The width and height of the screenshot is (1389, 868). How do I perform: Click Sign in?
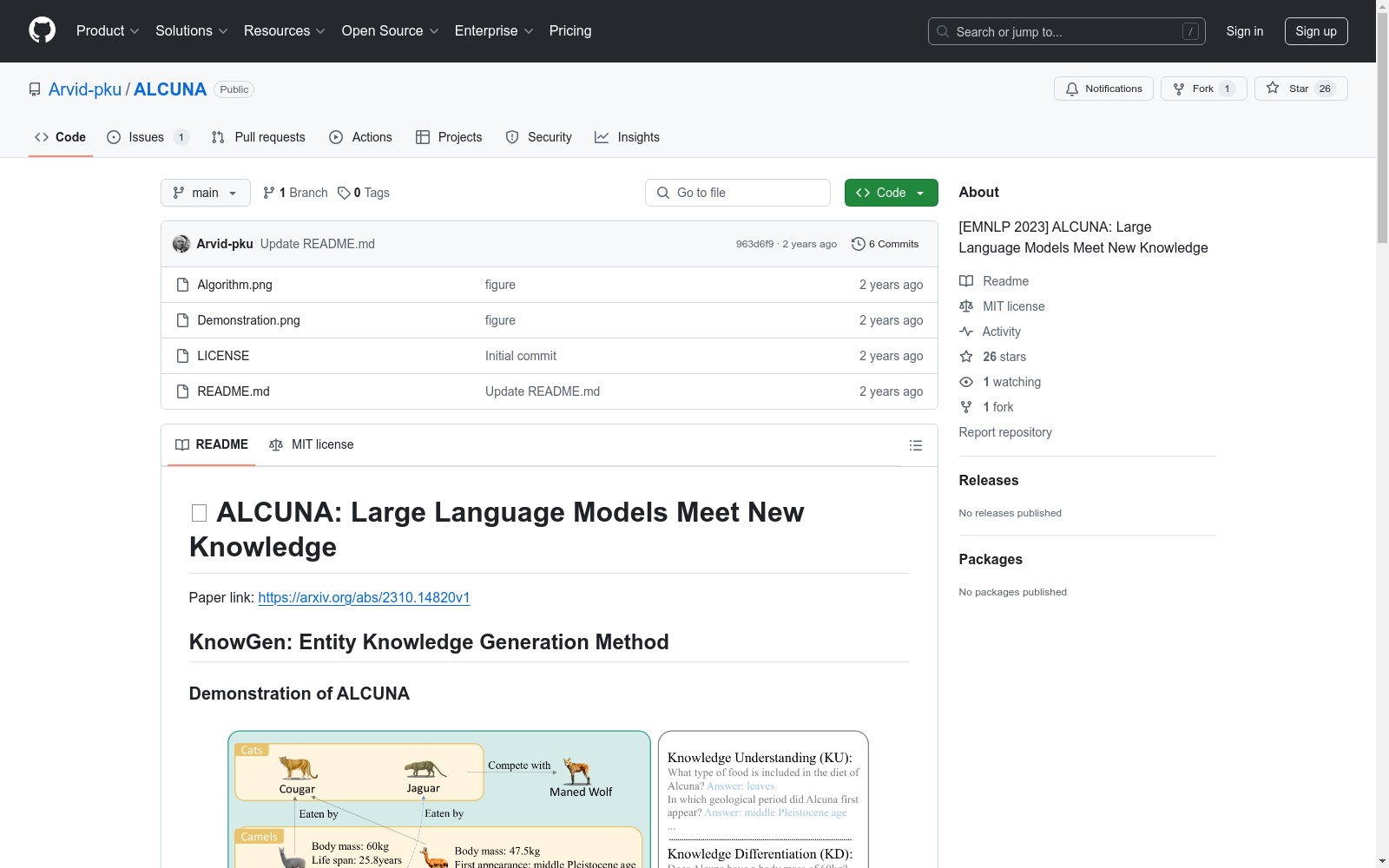(x=1245, y=31)
